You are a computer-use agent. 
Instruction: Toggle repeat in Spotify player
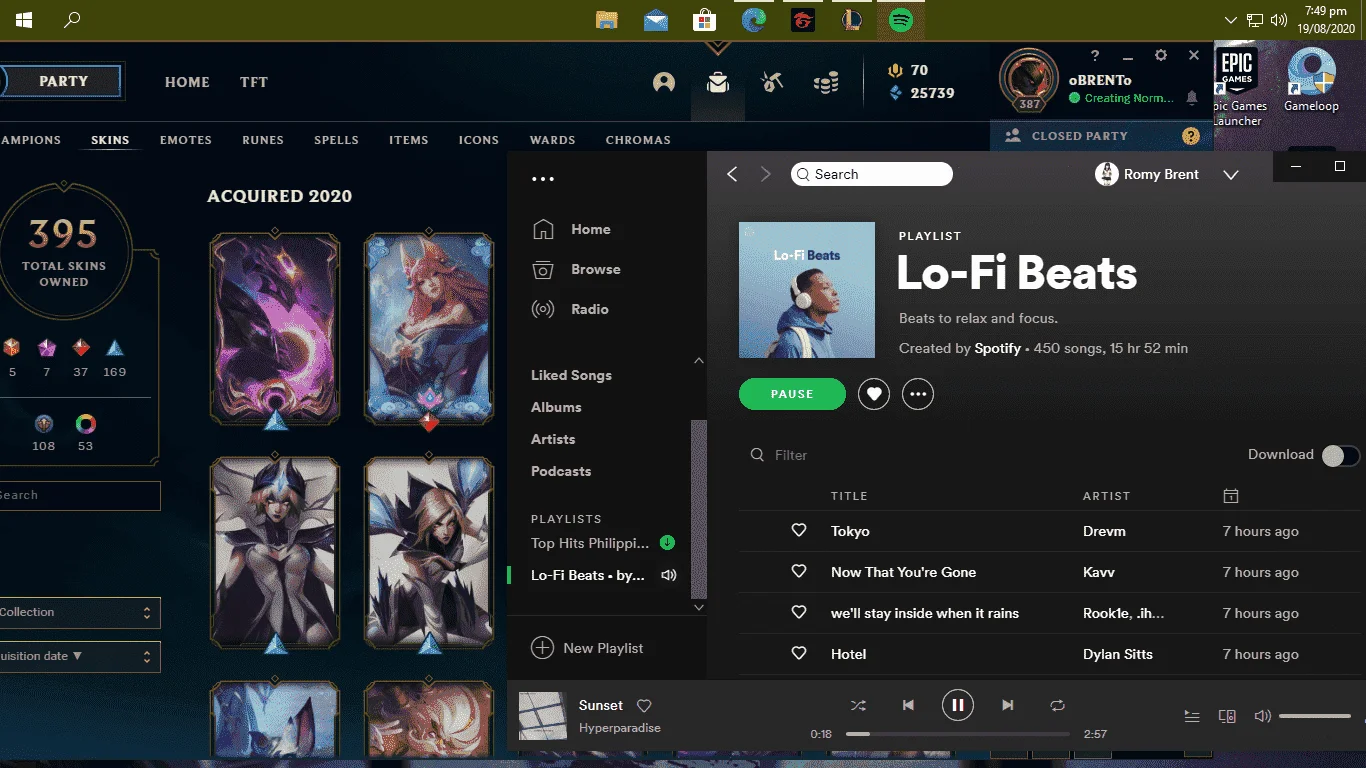point(1057,705)
